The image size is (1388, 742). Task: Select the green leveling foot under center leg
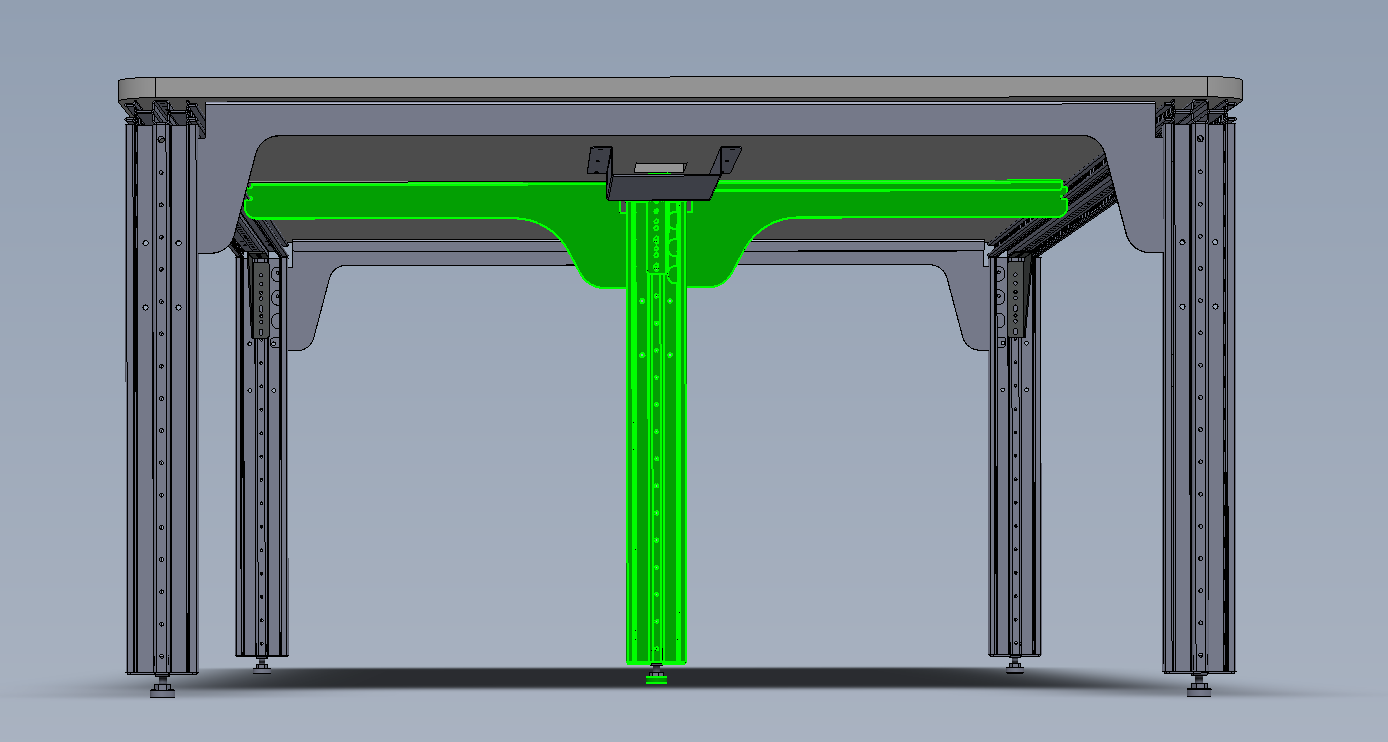(656, 680)
